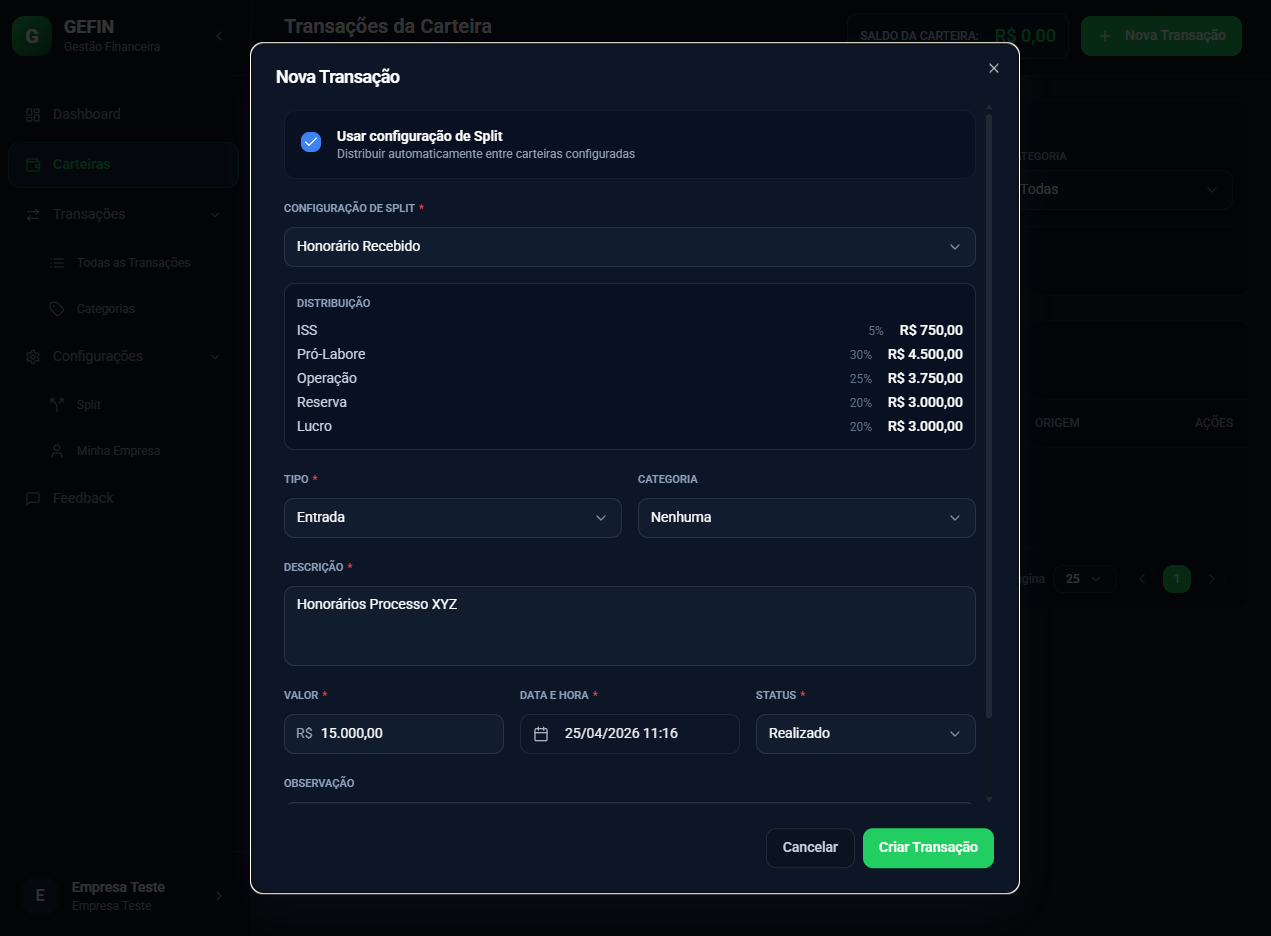
Task: Click the person icon beside Minha Empresa
Action: tap(57, 451)
